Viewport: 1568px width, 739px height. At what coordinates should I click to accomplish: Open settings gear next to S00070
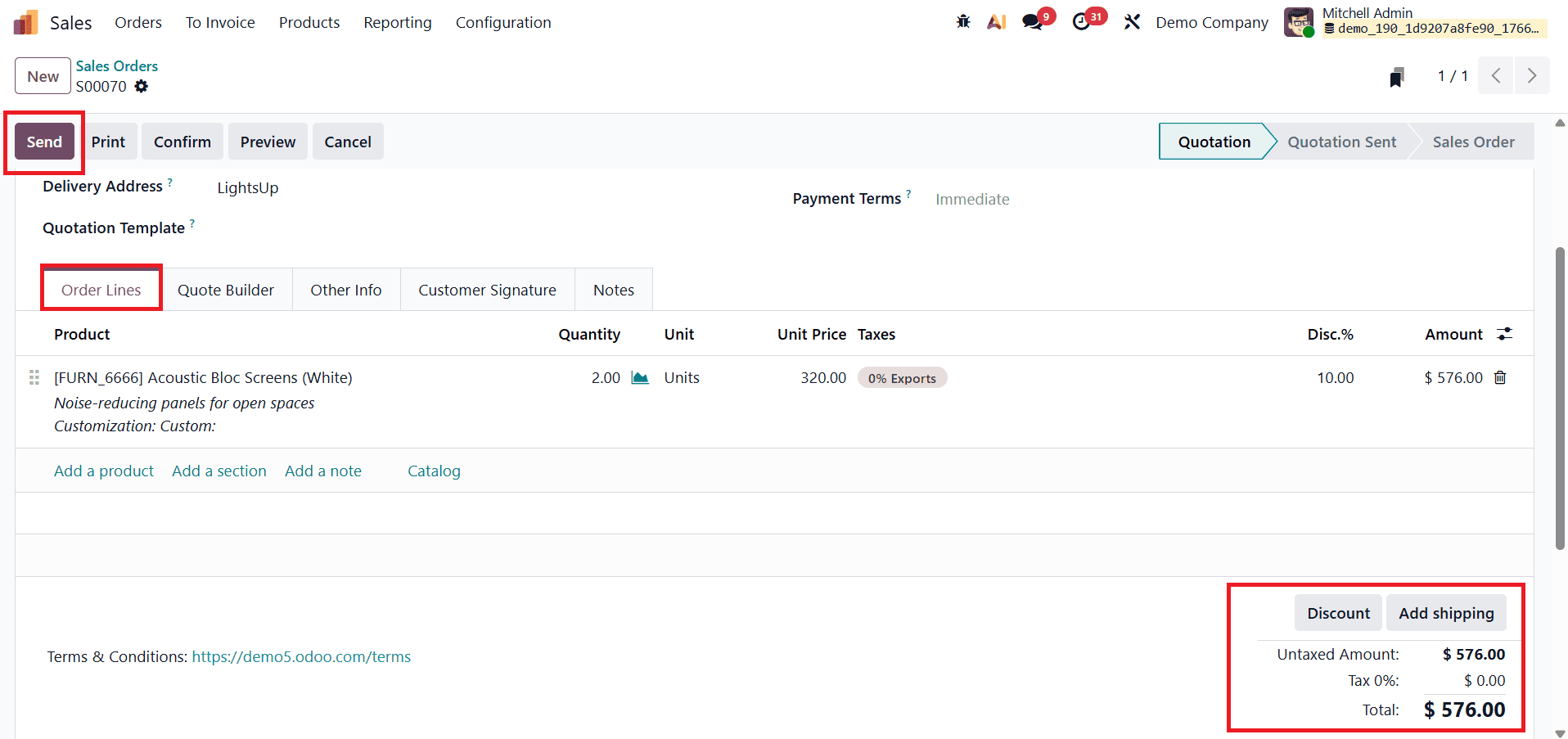(142, 86)
